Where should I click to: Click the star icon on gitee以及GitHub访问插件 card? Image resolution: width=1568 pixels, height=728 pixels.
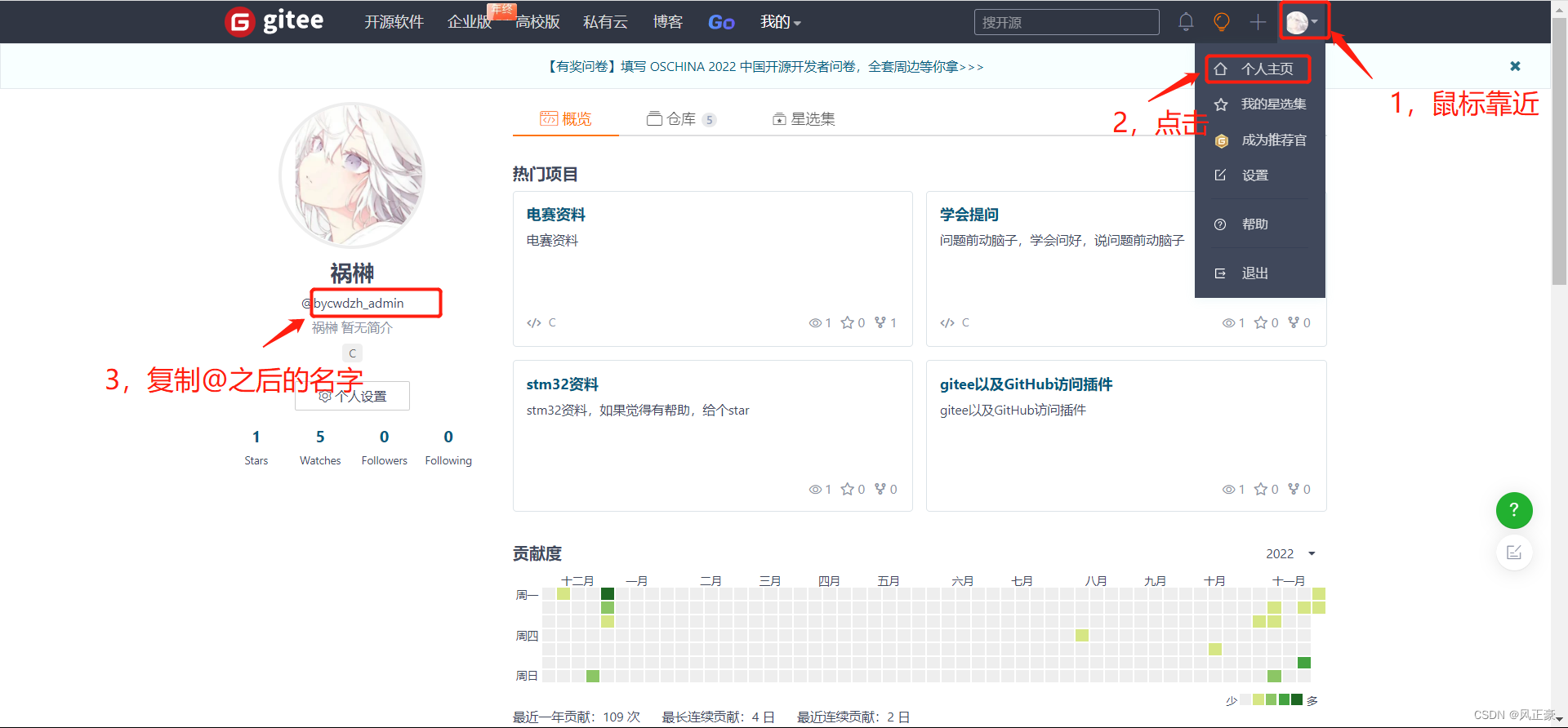tap(1260, 490)
